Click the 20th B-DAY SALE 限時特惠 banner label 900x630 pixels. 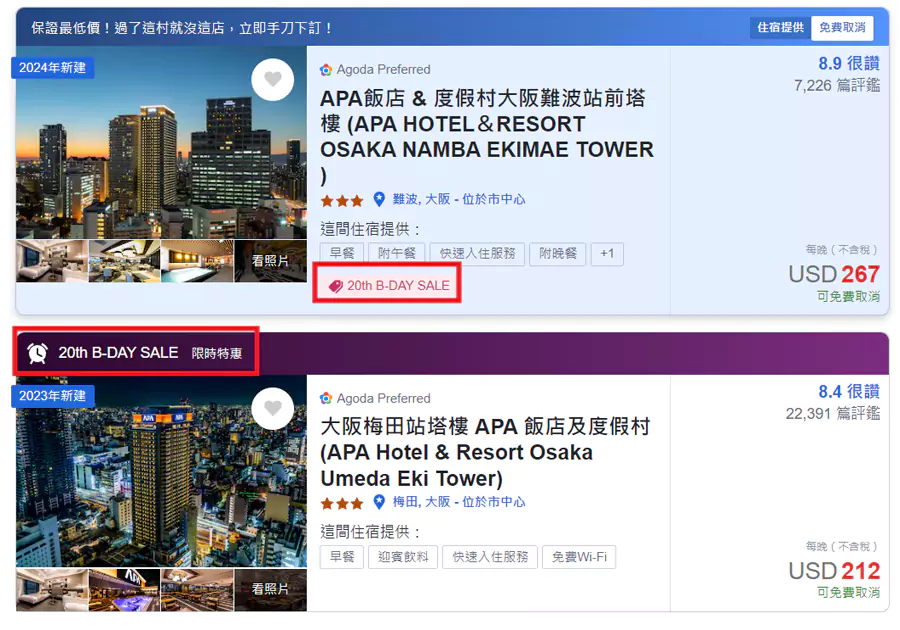click(136, 353)
